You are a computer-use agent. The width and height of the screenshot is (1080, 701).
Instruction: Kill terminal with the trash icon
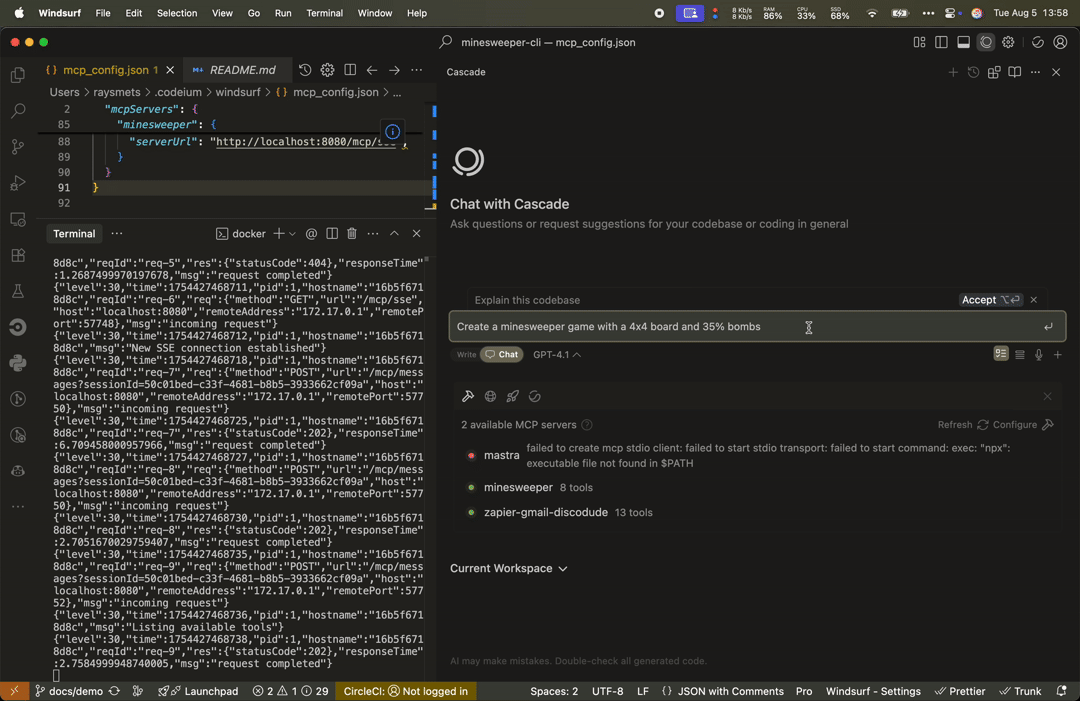coord(352,234)
